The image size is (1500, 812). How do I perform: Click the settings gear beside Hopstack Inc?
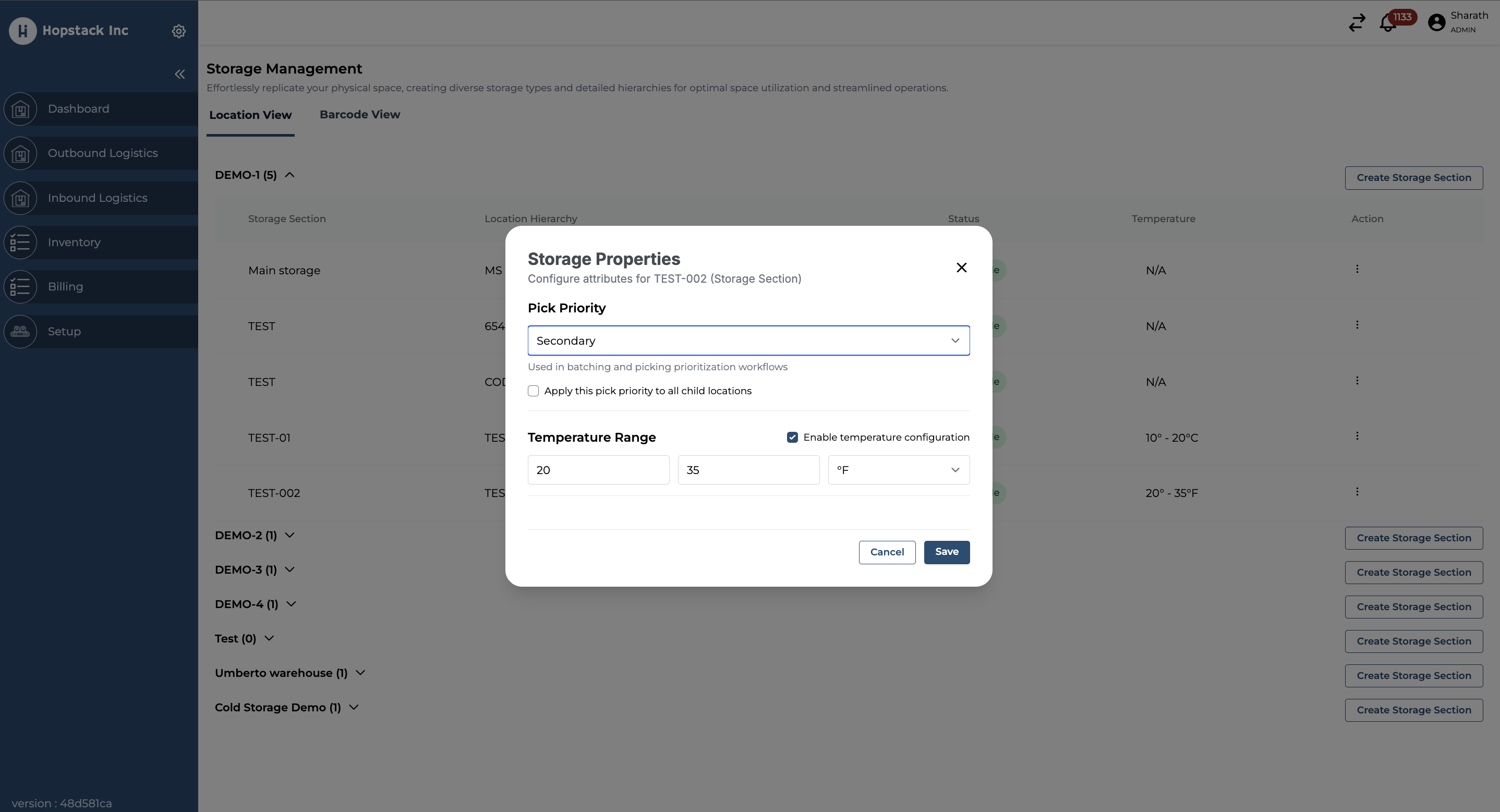[179, 31]
